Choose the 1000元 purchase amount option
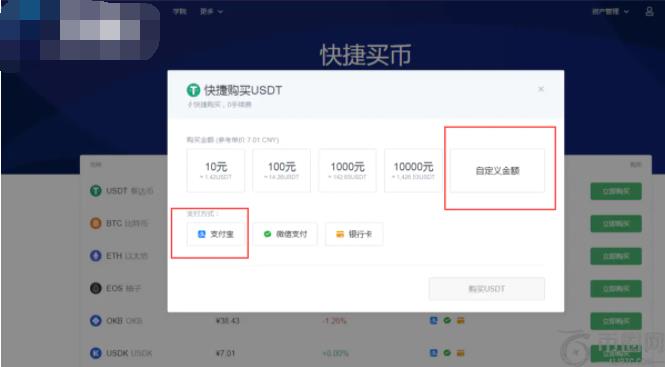This screenshot has height=367, width=665. [x=347, y=171]
